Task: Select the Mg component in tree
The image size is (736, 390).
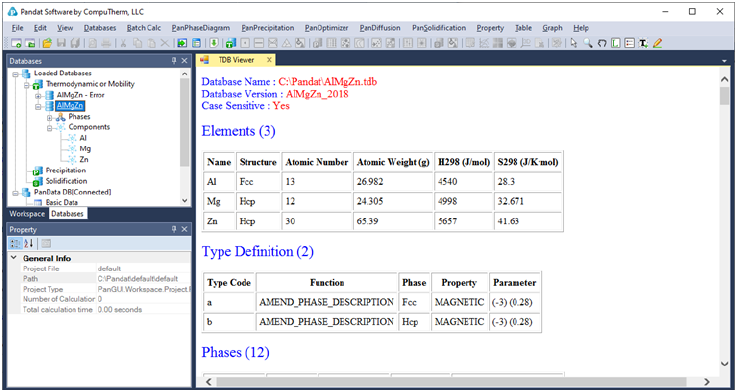Action: point(85,149)
